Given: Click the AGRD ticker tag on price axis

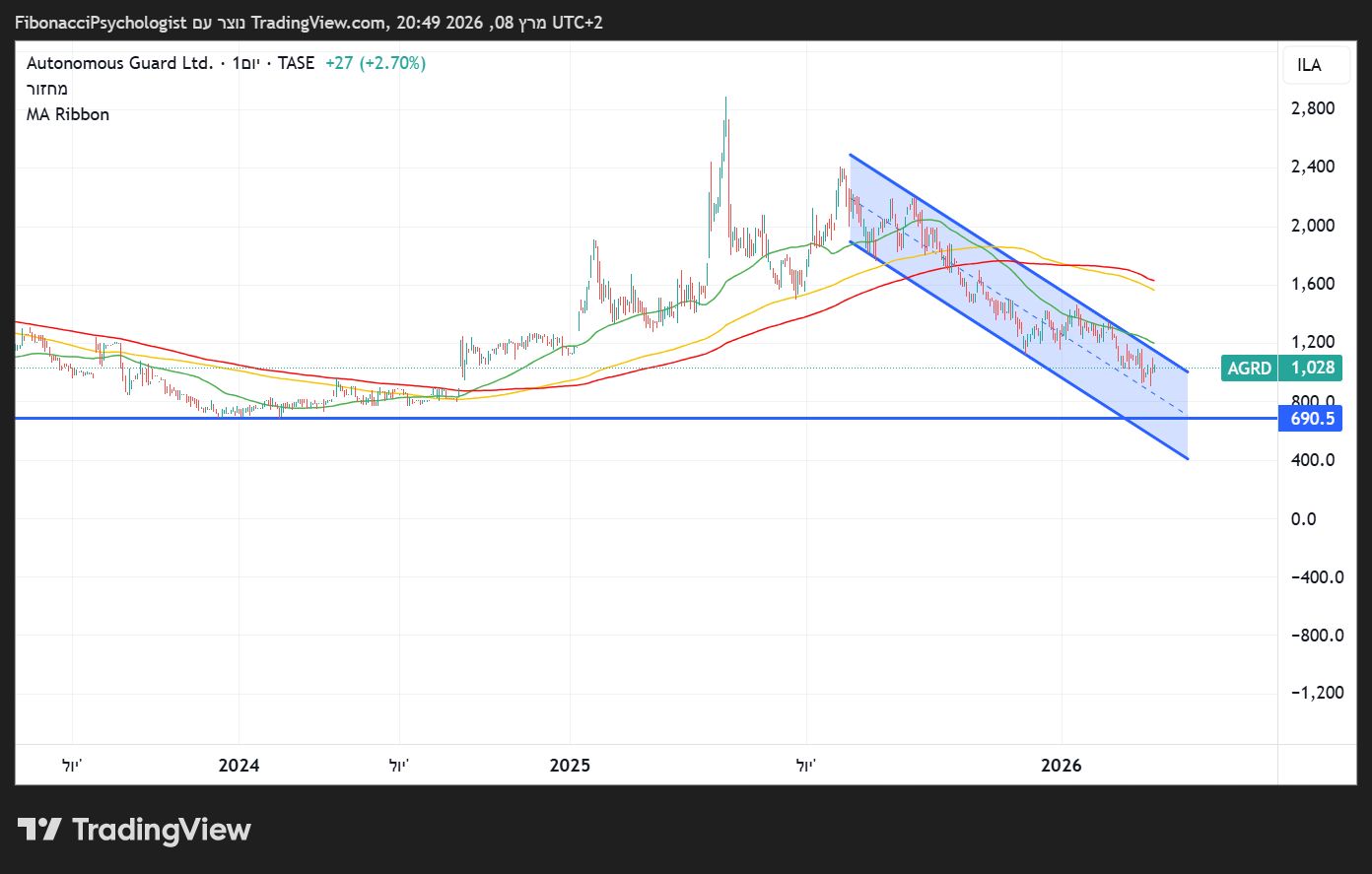Looking at the screenshot, I should [1249, 369].
